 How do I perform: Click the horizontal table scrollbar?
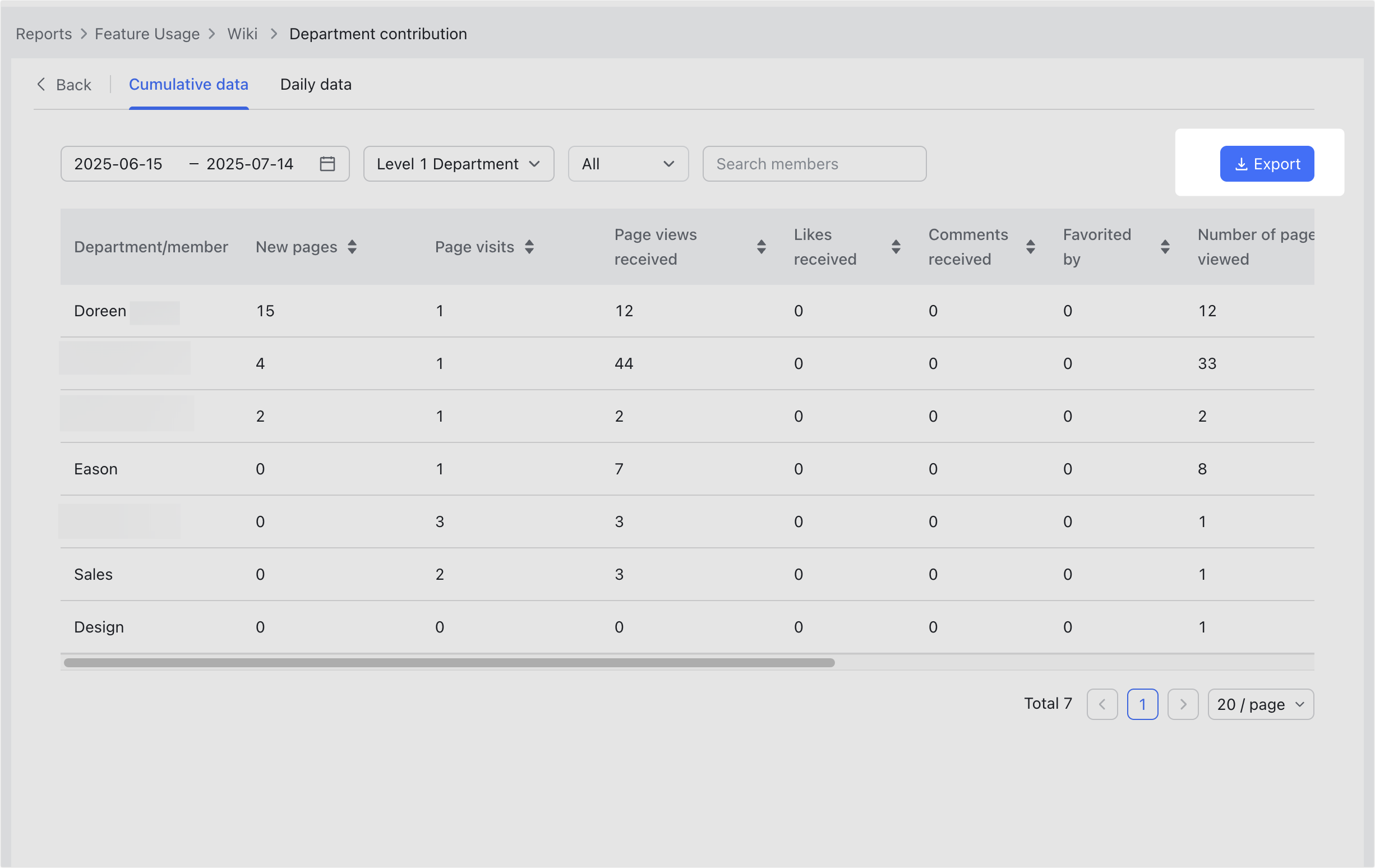(x=449, y=662)
